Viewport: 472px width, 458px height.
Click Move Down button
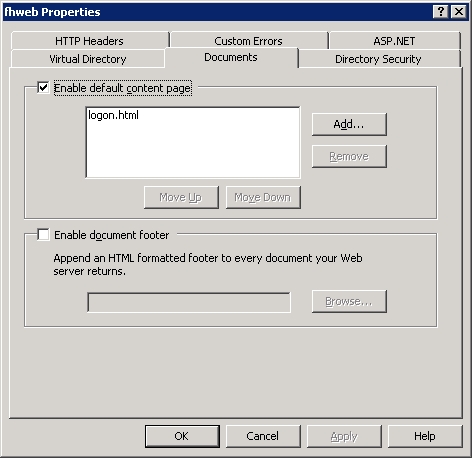click(263, 197)
